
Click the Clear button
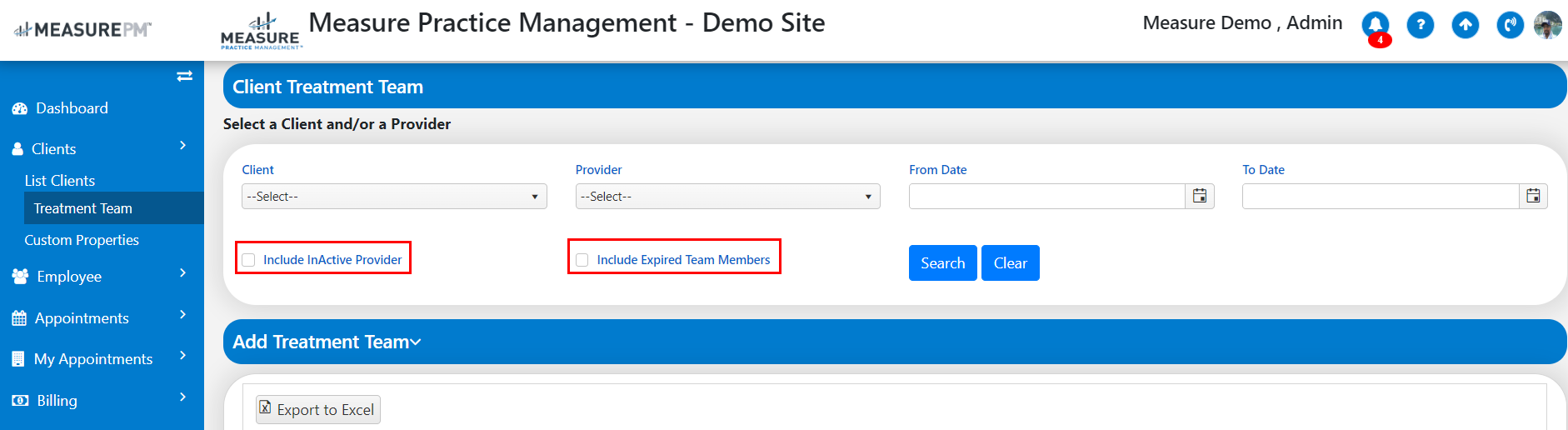coord(1011,263)
